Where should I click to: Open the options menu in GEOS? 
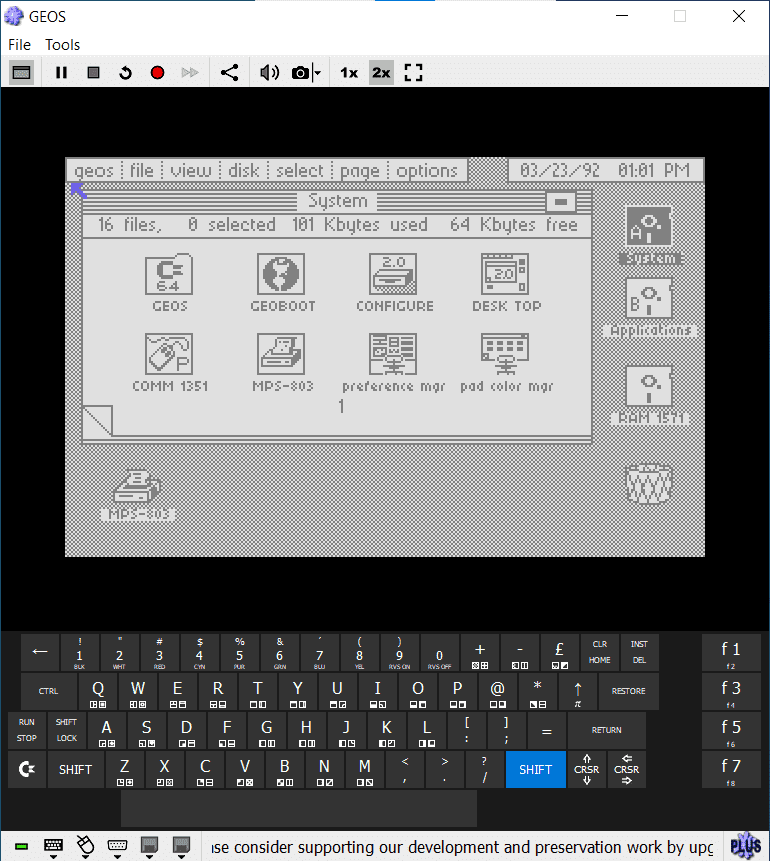tap(427, 170)
